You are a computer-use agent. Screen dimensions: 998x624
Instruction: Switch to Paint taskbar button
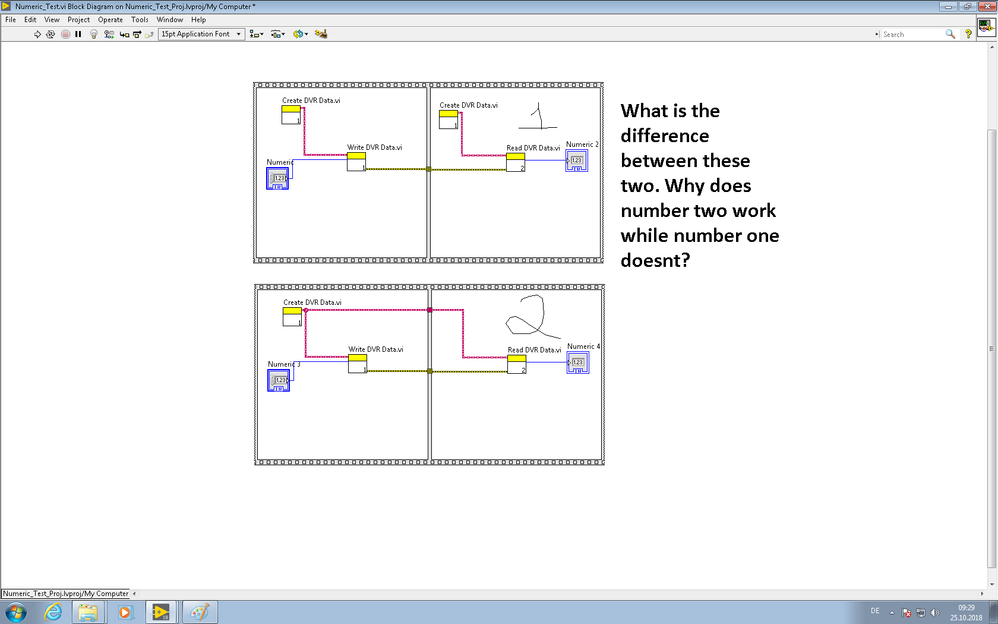click(199, 613)
